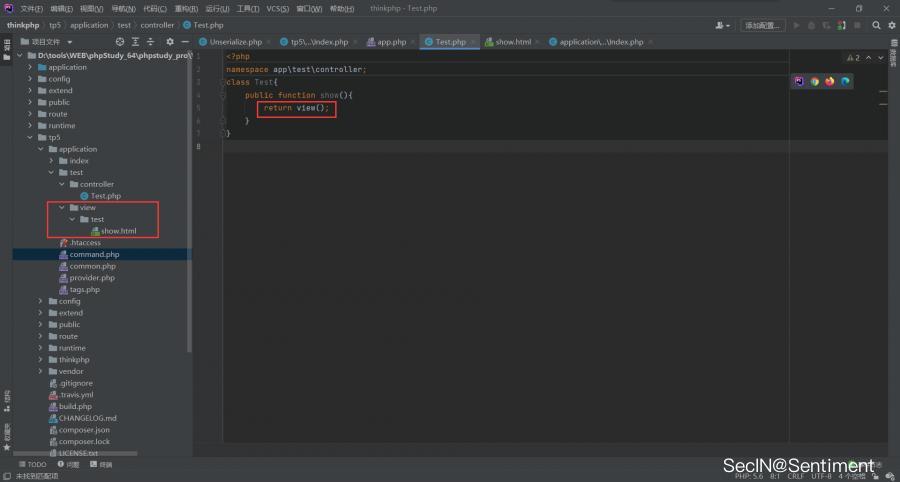Select show.html in the project tree
Viewport: 900px width, 482px height.
[x=118, y=231]
